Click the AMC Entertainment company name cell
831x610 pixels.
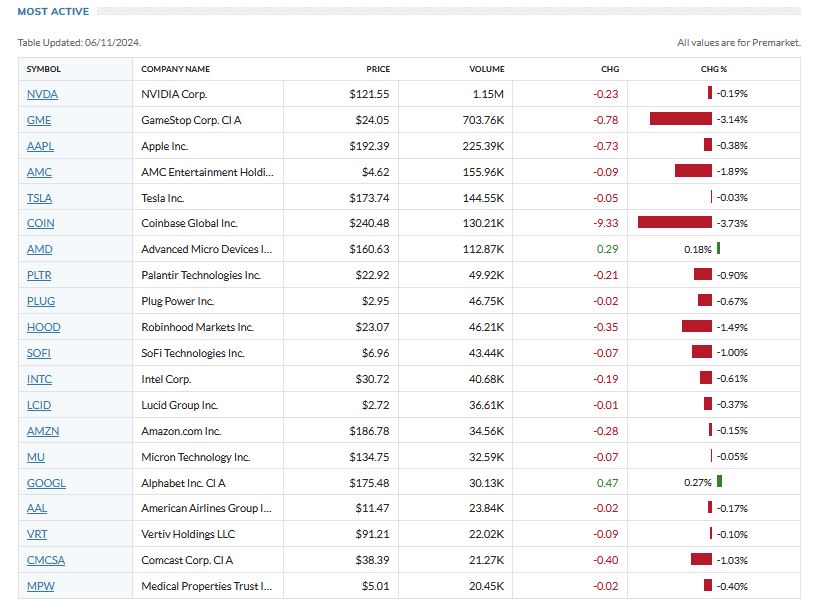pos(207,172)
